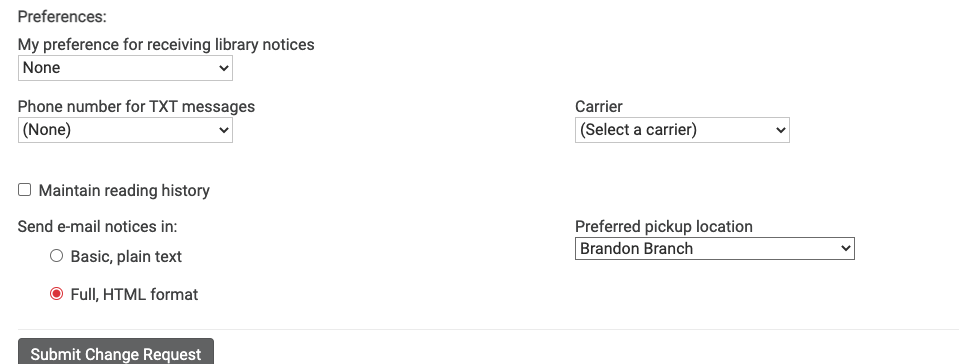Image resolution: width=959 pixels, height=364 pixels.
Task: Click the Submit Change Request button
Action: 116,352
